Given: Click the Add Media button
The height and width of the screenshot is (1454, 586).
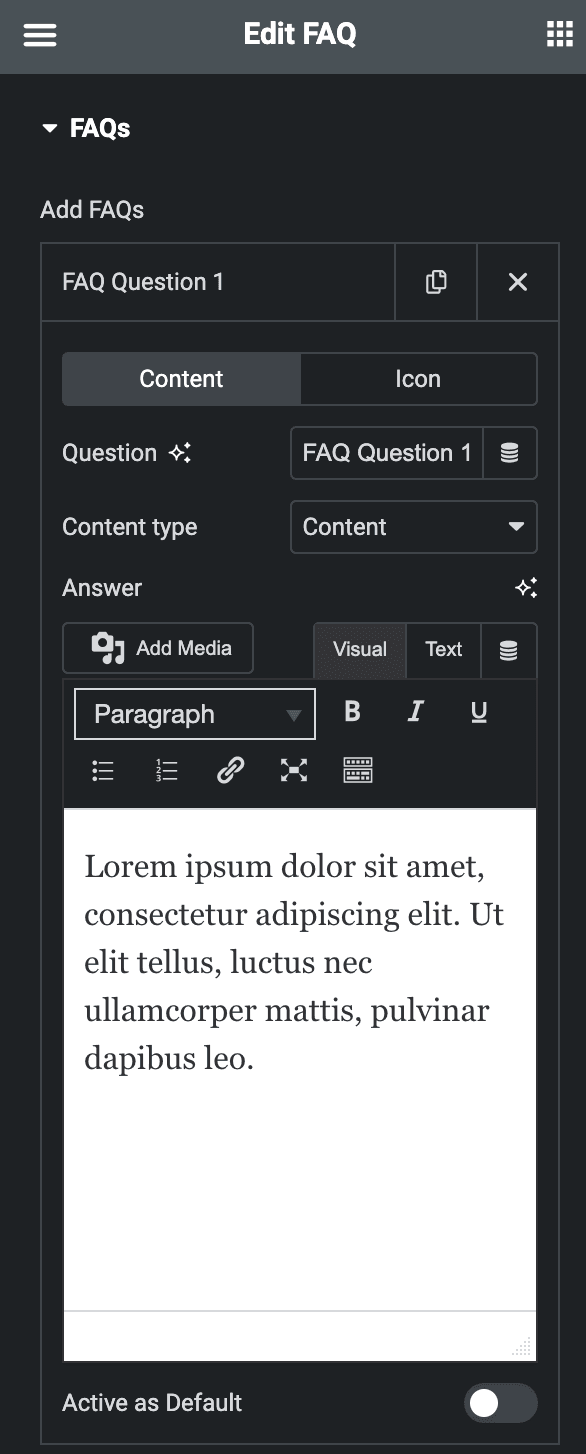Looking at the screenshot, I should point(158,648).
